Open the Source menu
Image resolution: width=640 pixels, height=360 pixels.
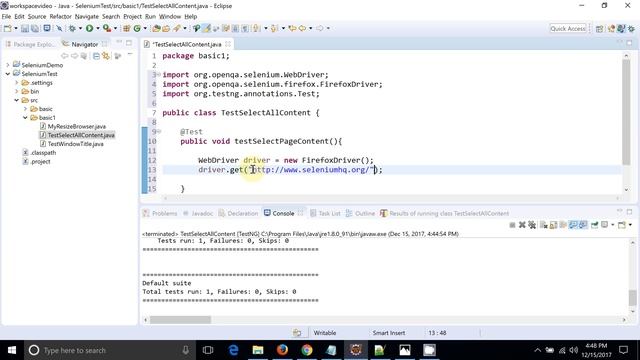(x=37, y=16)
